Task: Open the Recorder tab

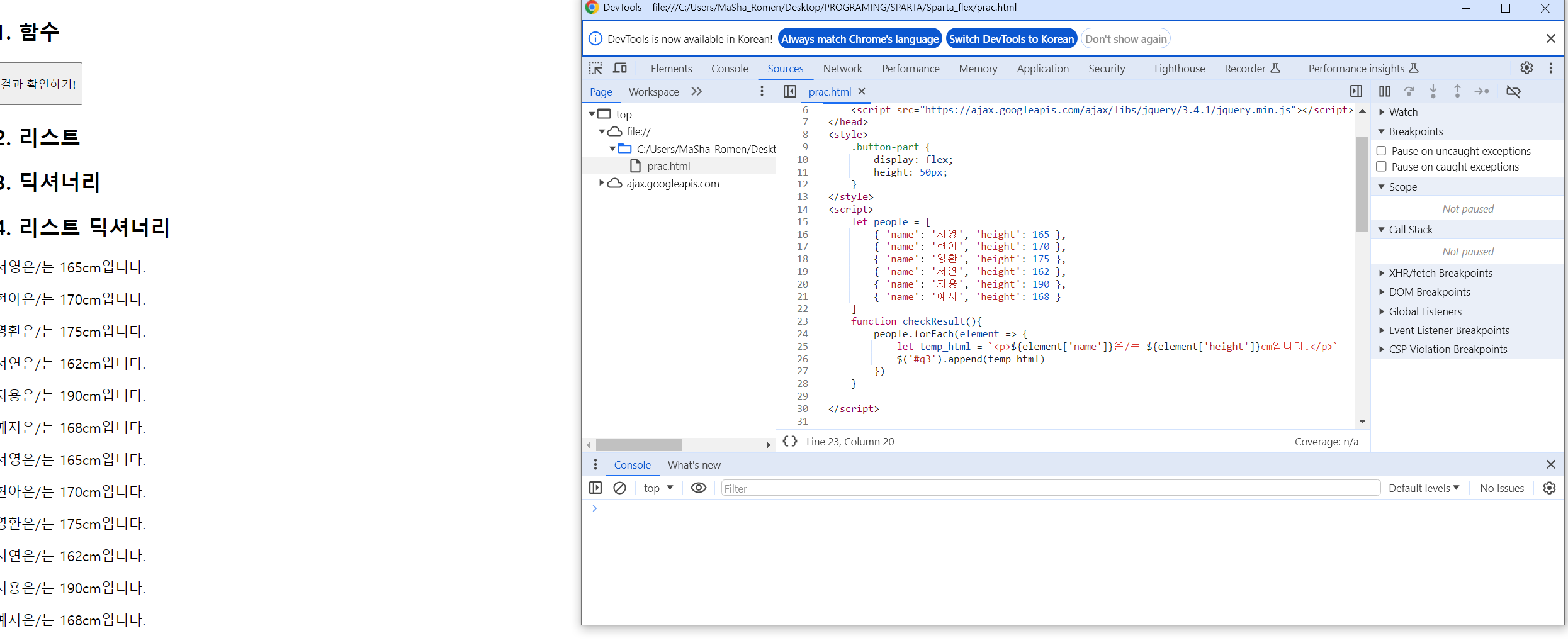Action: coord(1252,69)
